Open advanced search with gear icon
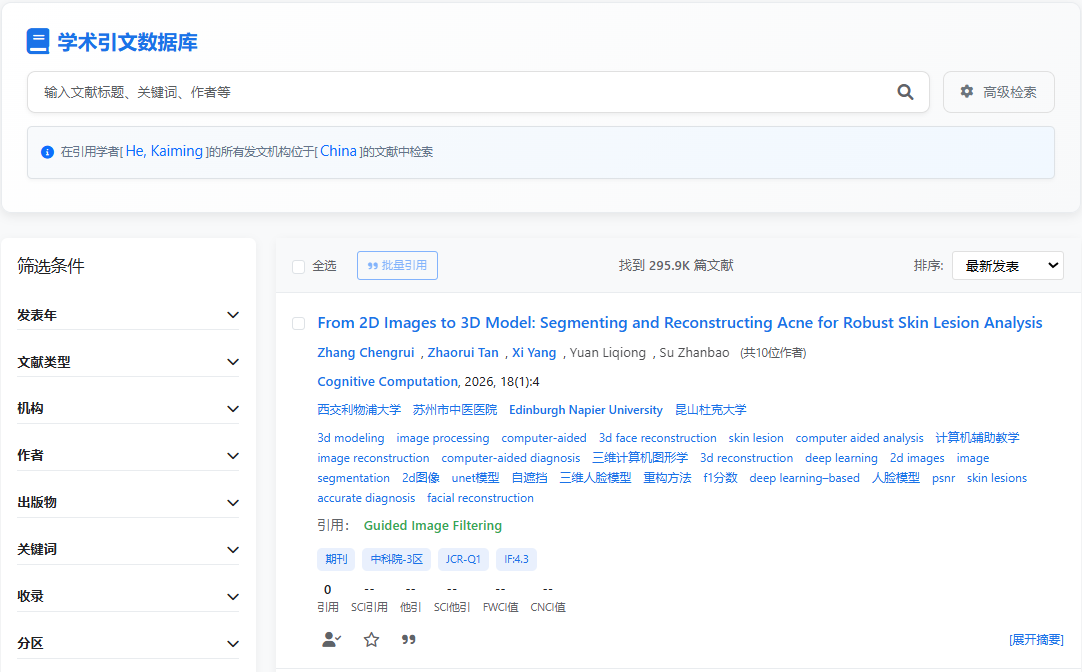This screenshot has width=1082, height=672. coord(996,92)
